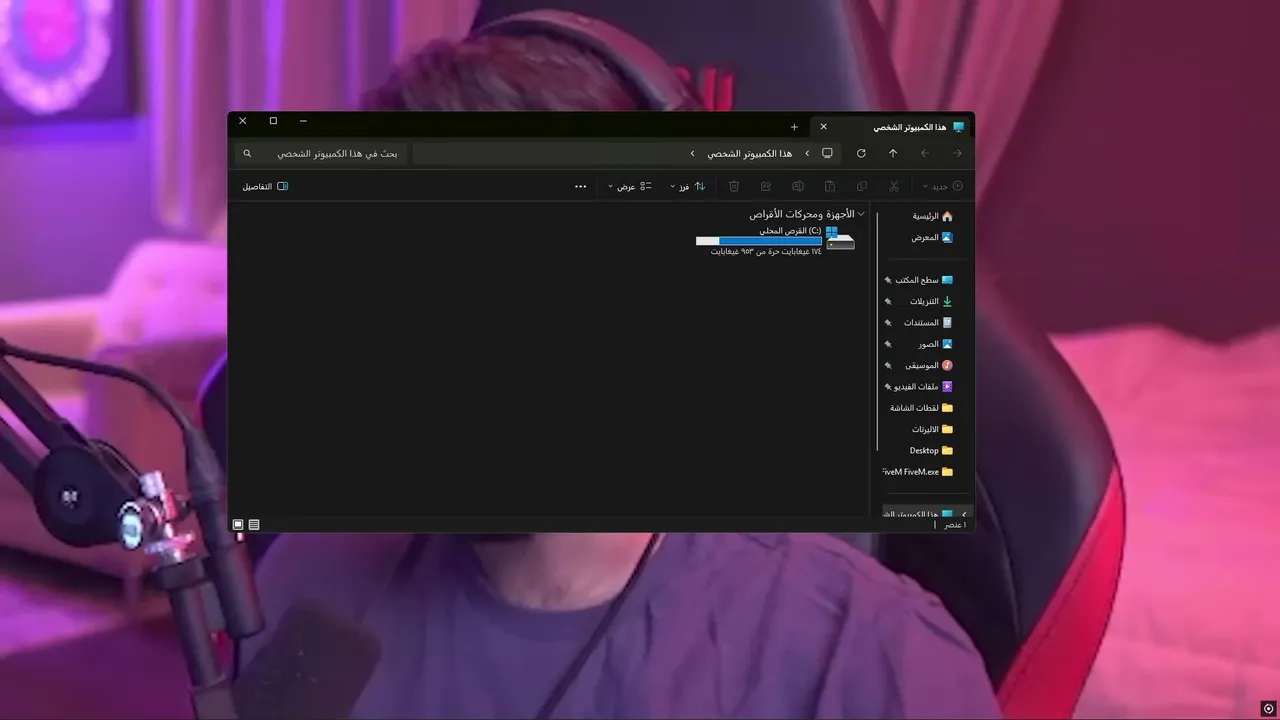Minimize the File Explorer window

point(303,121)
